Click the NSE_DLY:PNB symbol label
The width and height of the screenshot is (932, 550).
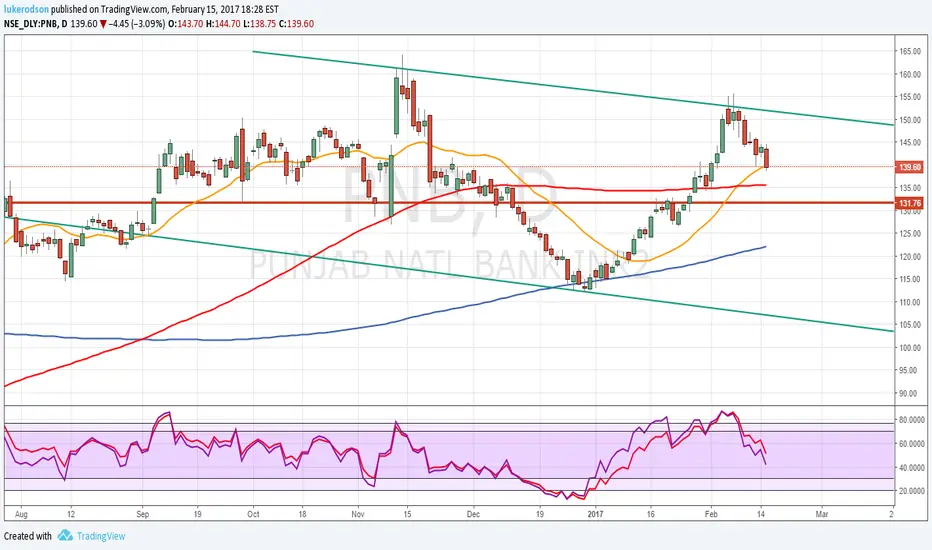(31, 24)
